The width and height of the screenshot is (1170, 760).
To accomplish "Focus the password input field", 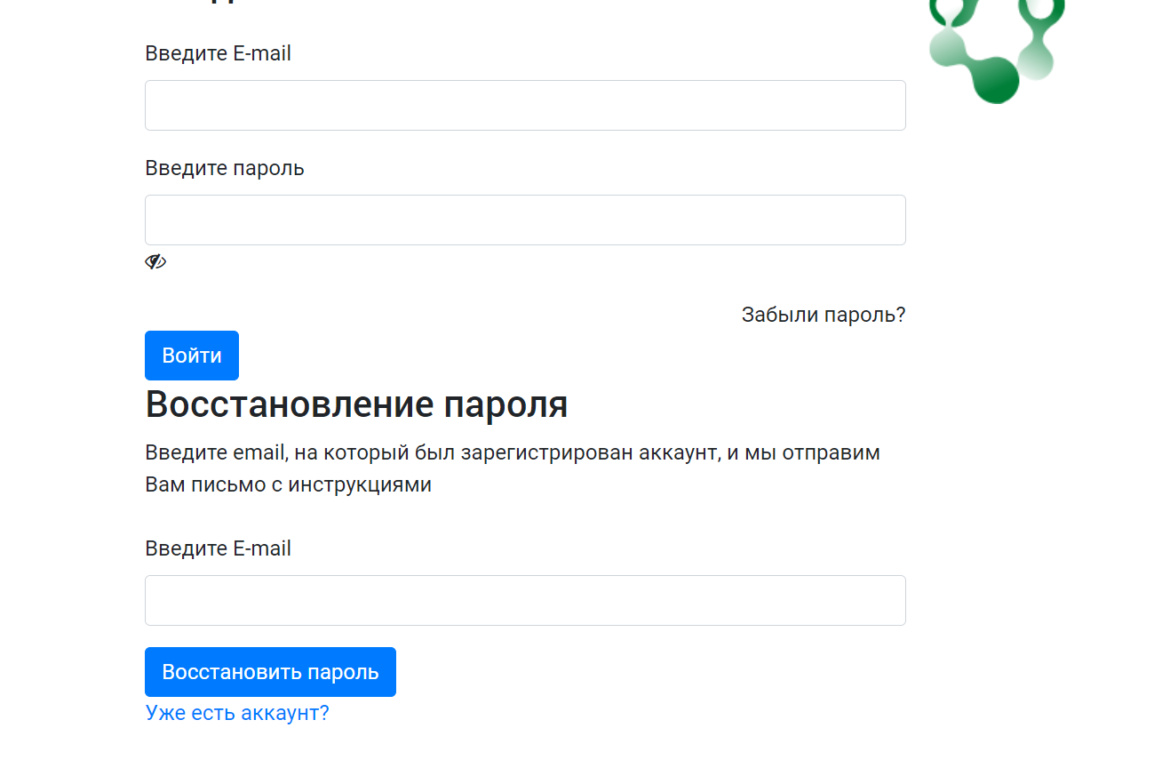I will 525,220.
